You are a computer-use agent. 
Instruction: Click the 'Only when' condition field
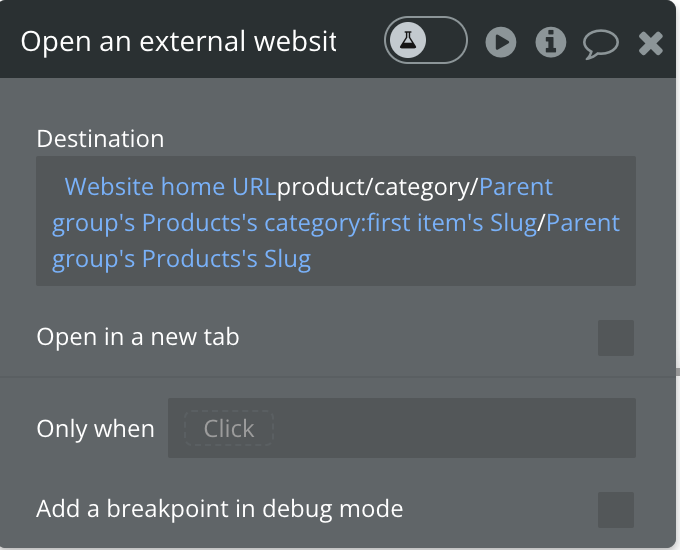coord(450,428)
